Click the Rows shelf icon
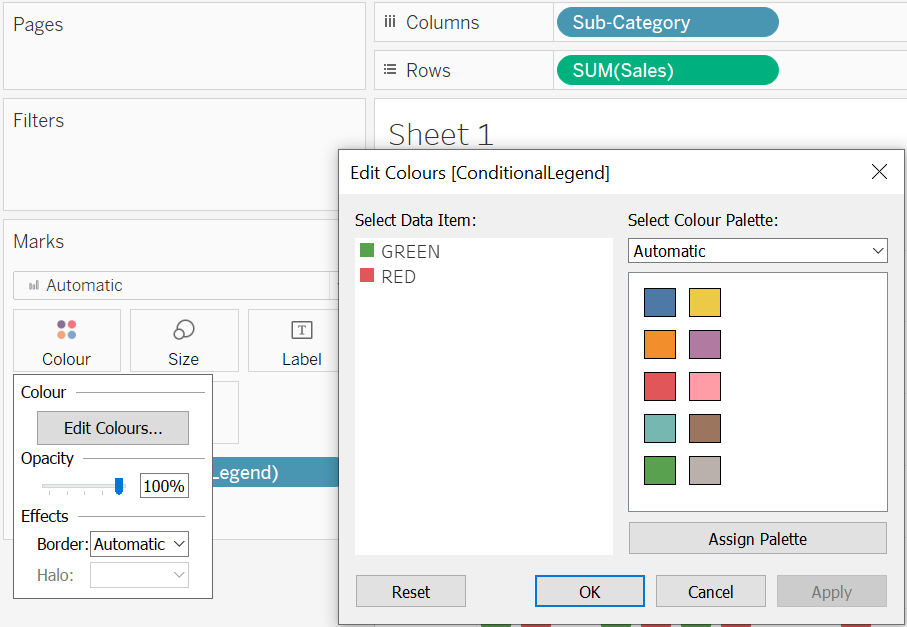The width and height of the screenshot is (907, 627). pyautogui.click(x=388, y=69)
